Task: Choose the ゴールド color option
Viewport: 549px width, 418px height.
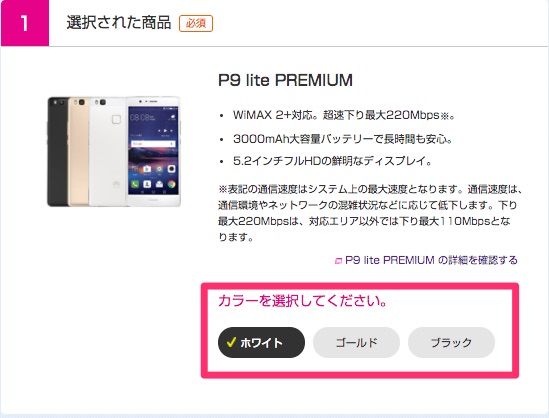Action: tap(356, 342)
